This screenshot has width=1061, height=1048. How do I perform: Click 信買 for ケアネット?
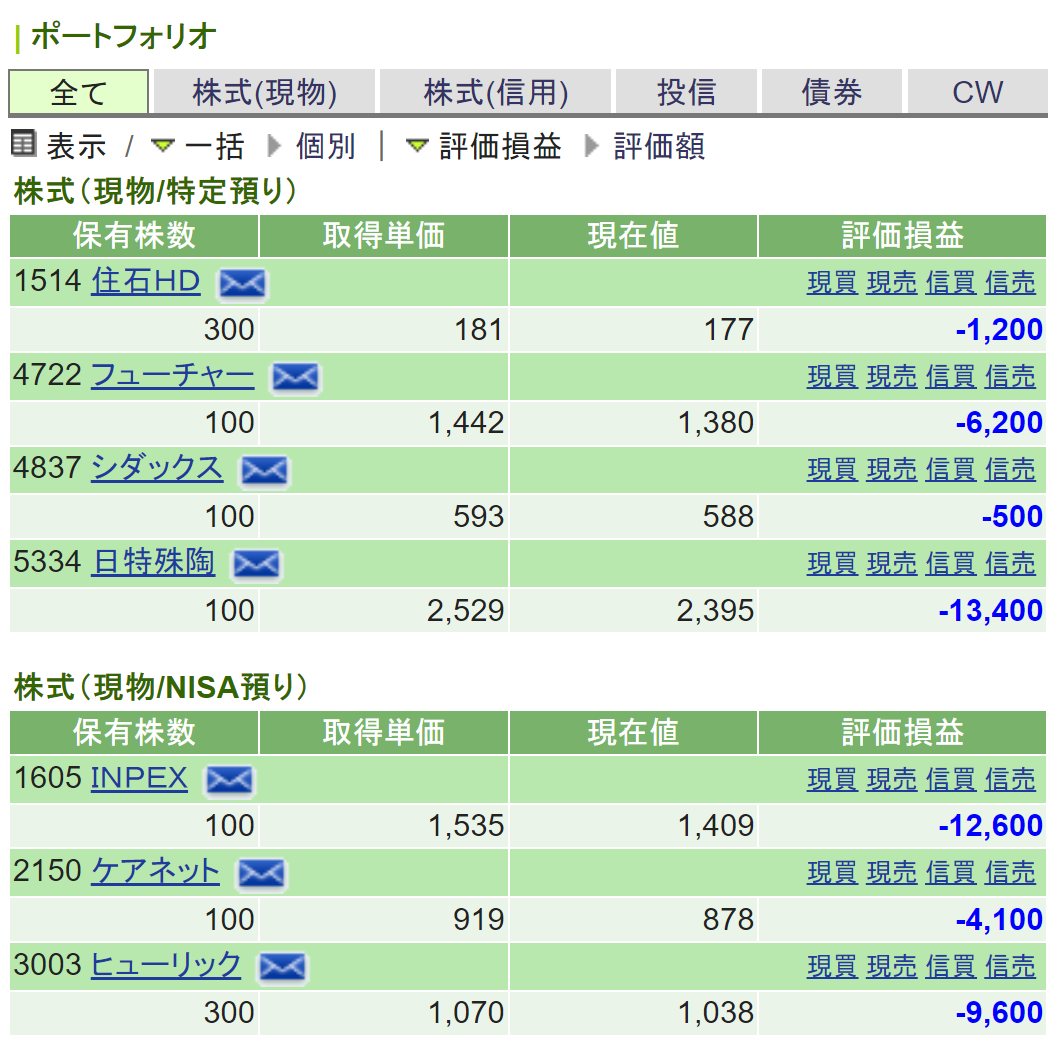click(x=951, y=873)
